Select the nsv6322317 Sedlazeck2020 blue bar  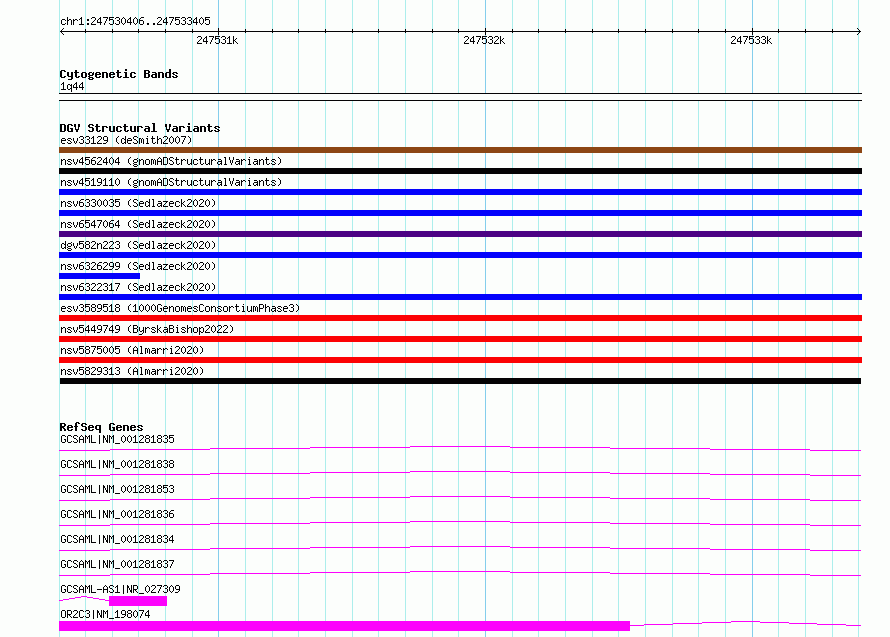pyautogui.click(x=460, y=297)
